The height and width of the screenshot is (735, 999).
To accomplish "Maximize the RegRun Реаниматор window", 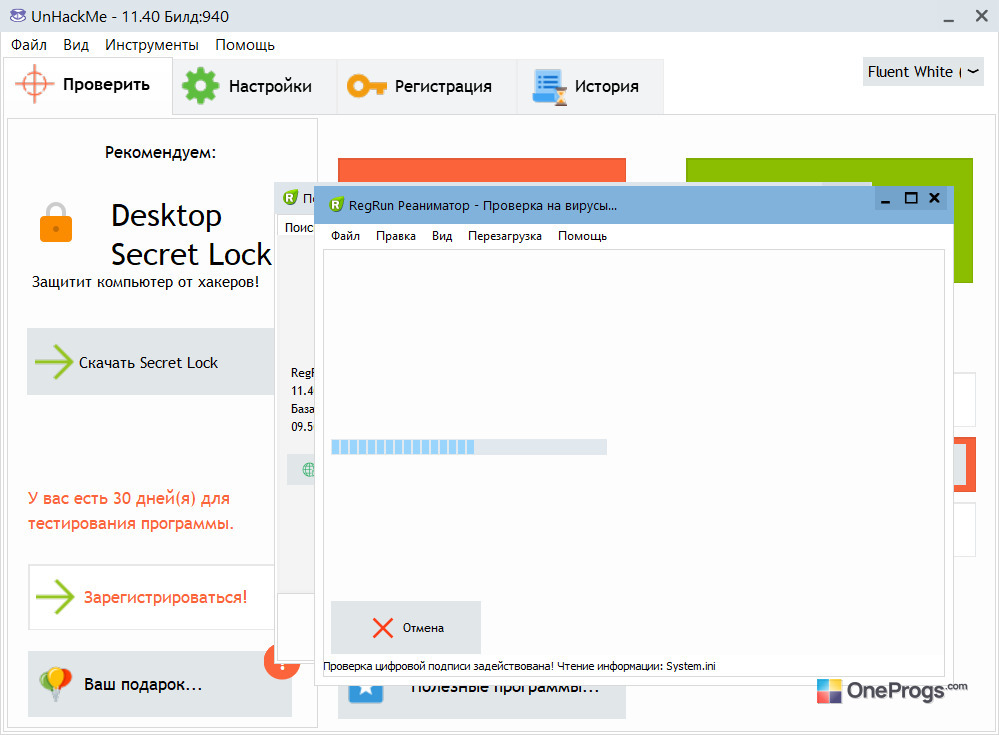I will (911, 199).
